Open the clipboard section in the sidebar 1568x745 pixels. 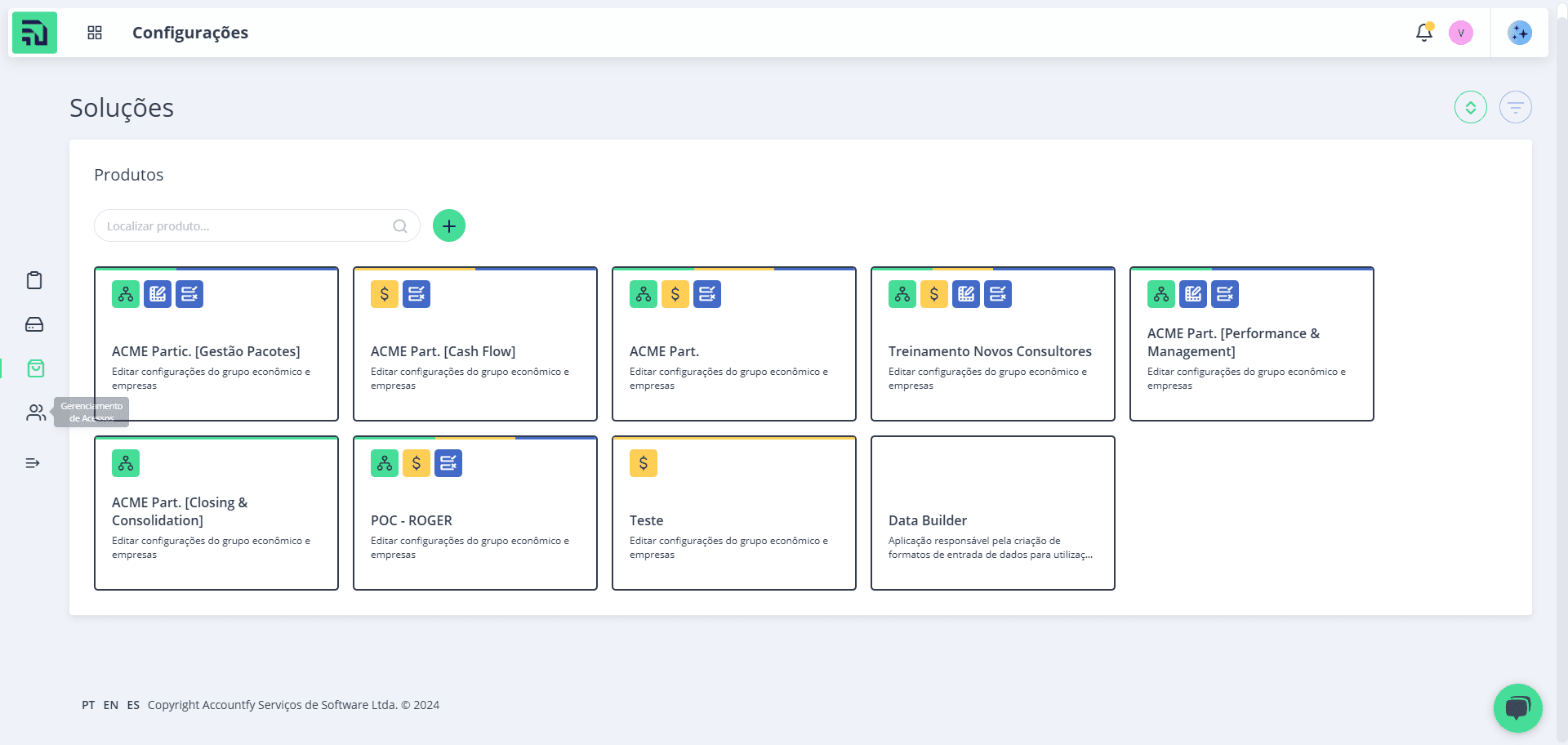point(34,280)
